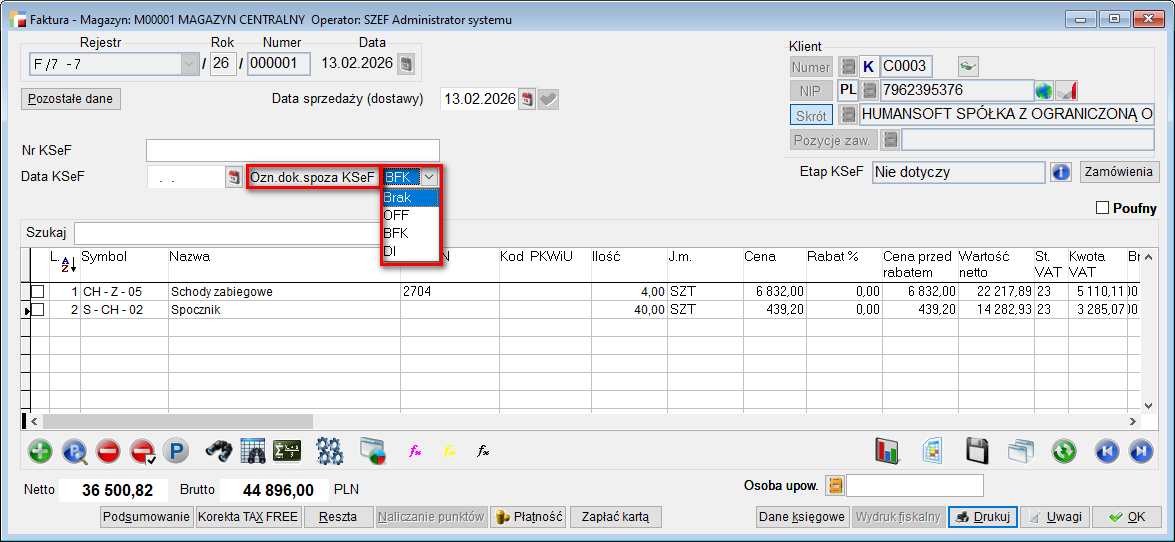
Task: Select OFF from the dropdown list
Action: [x=397, y=215]
